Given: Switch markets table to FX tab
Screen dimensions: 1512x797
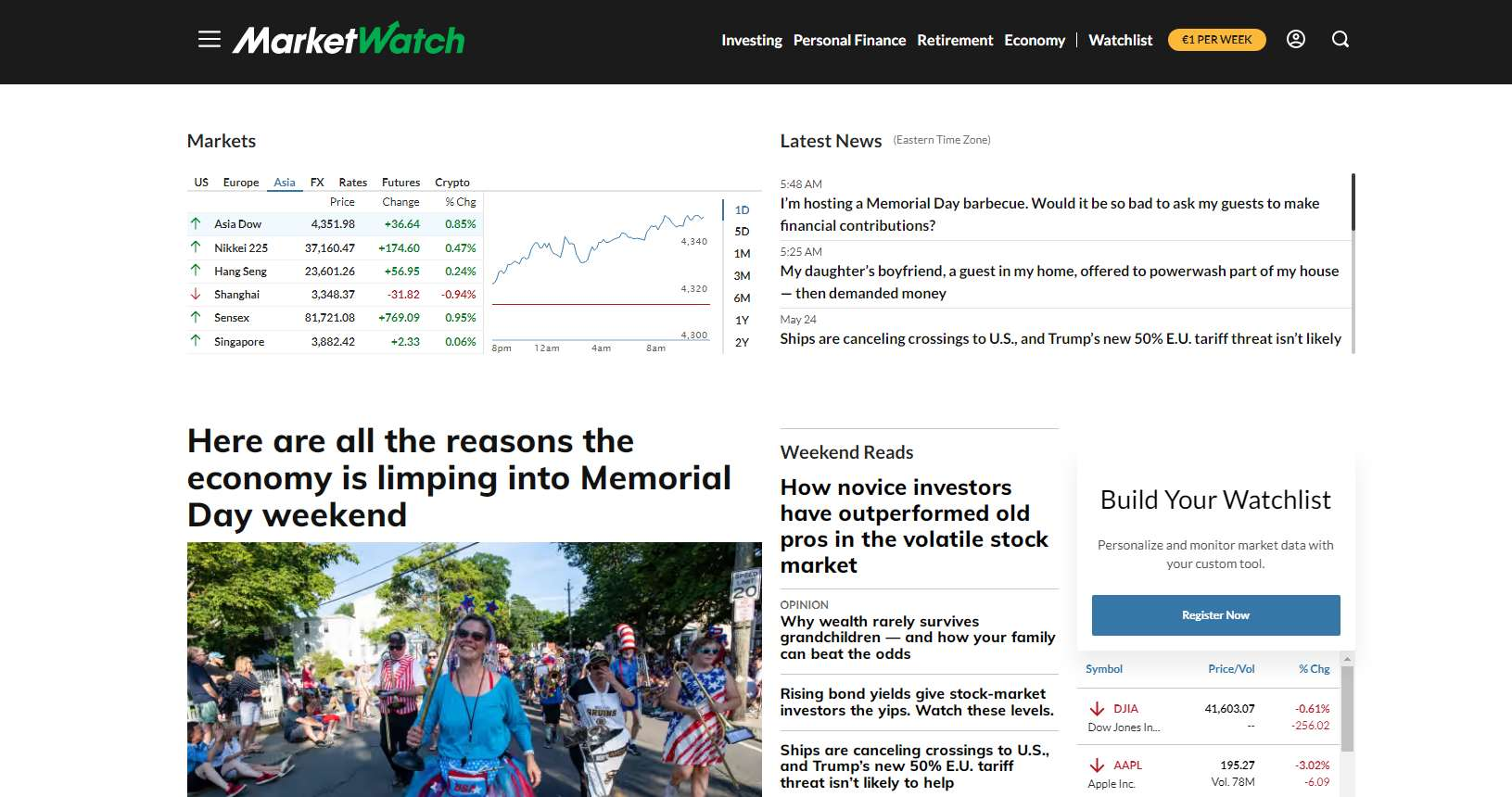Looking at the screenshot, I should pos(317,183).
